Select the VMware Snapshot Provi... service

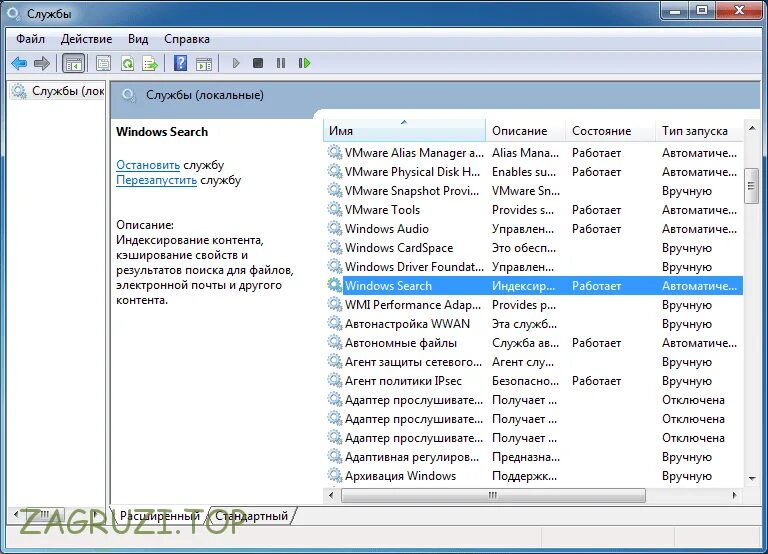pos(412,191)
